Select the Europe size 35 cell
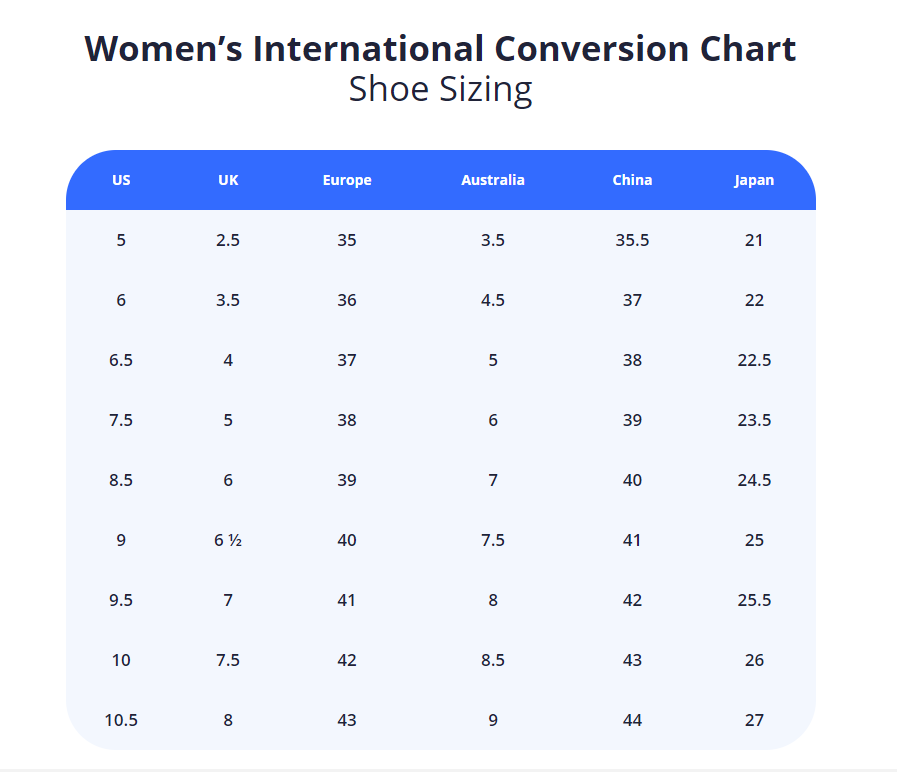The height and width of the screenshot is (772, 897). 347,240
